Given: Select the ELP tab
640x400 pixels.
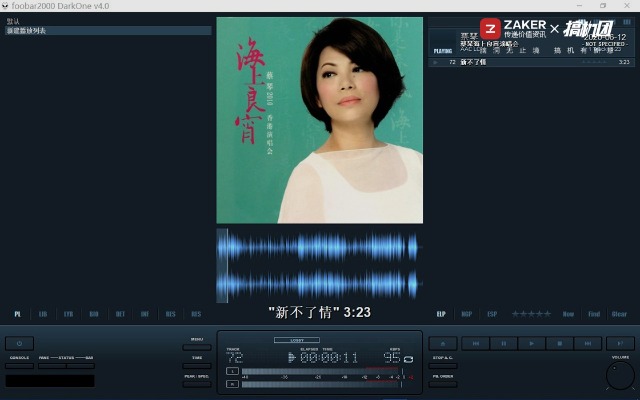Looking at the screenshot, I should click(441, 314).
